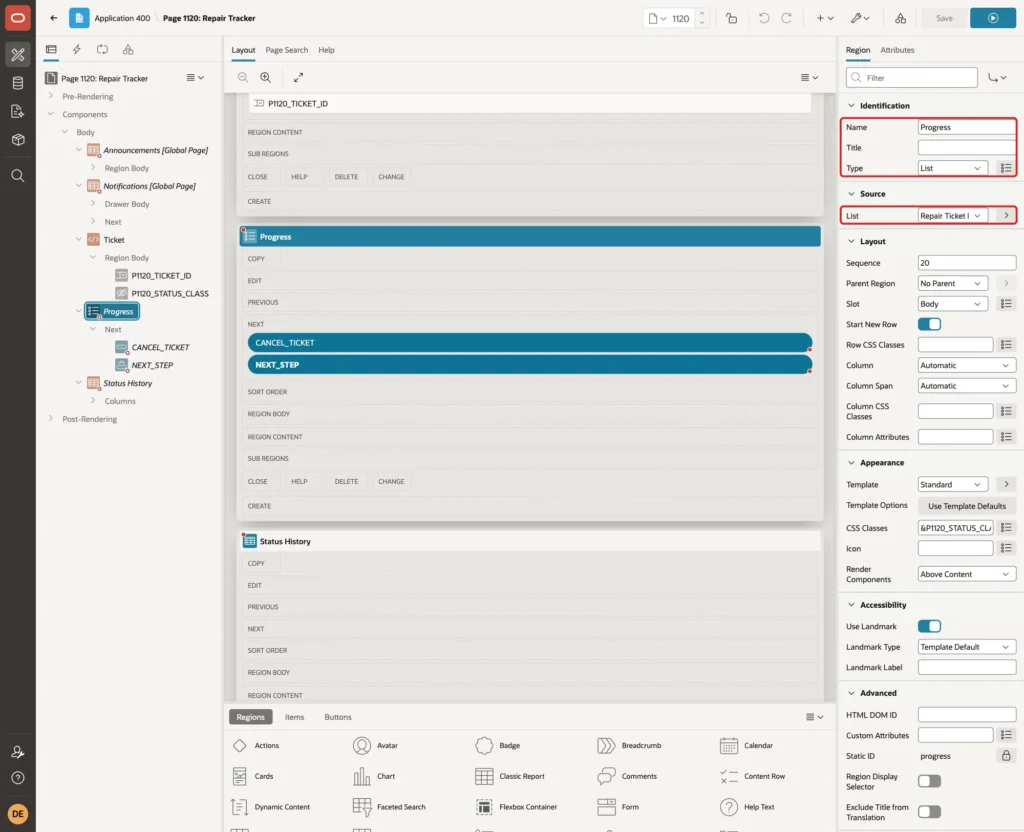The width and height of the screenshot is (1024, 832).
Task: Expand the Pre-Rendering tree node
Action: coord(50,96)
